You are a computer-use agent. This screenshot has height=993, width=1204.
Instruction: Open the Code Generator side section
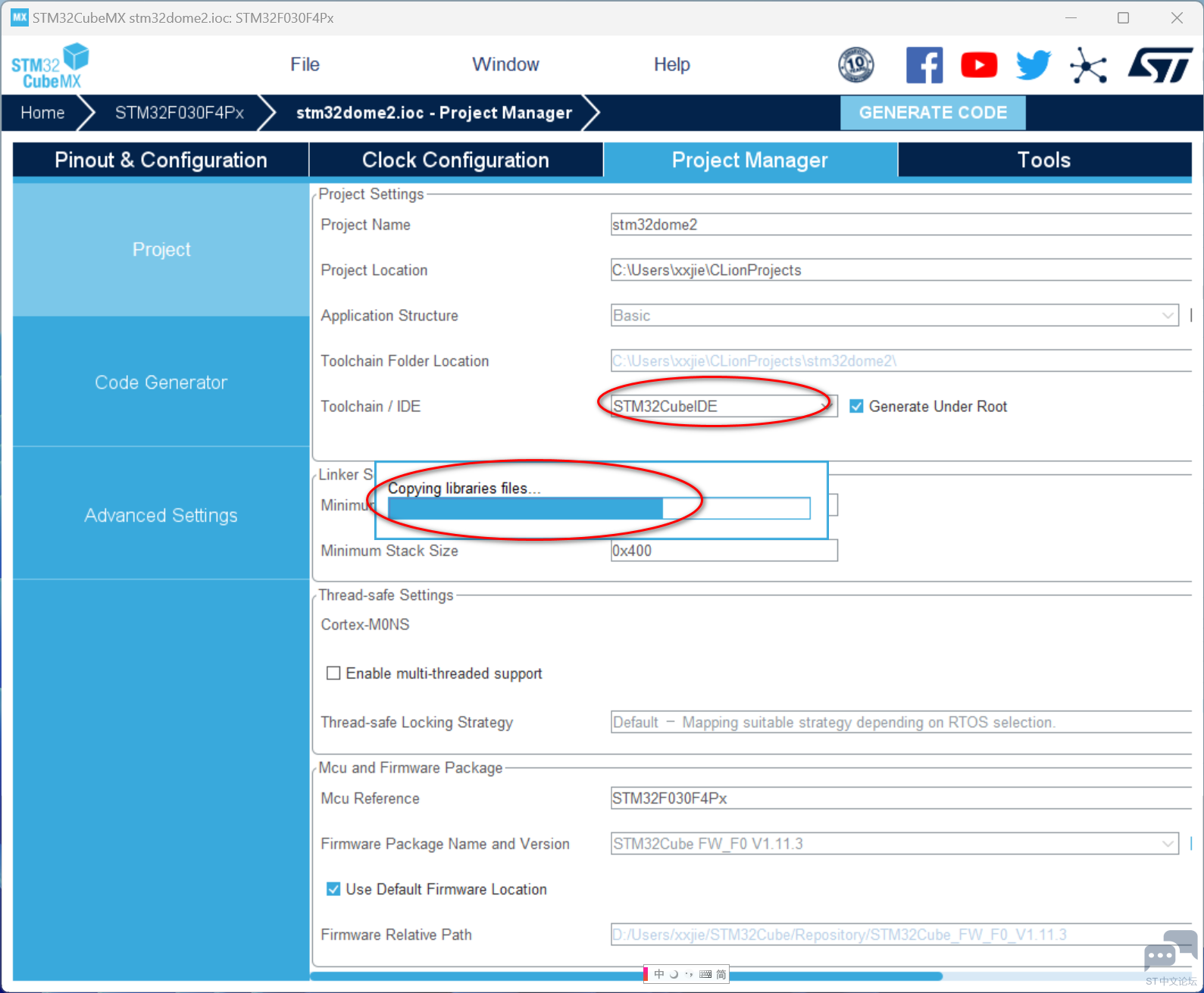point(161,383)
